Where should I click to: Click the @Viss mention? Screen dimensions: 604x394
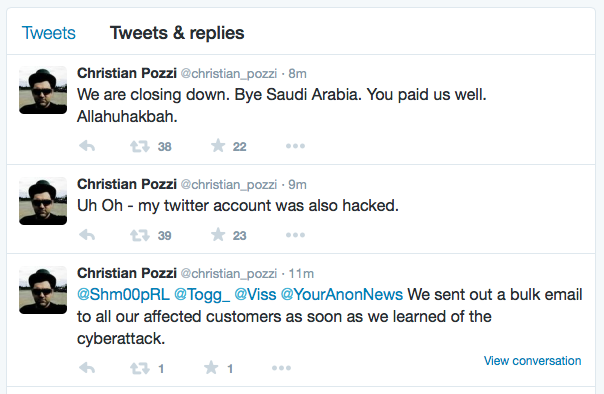255,295
